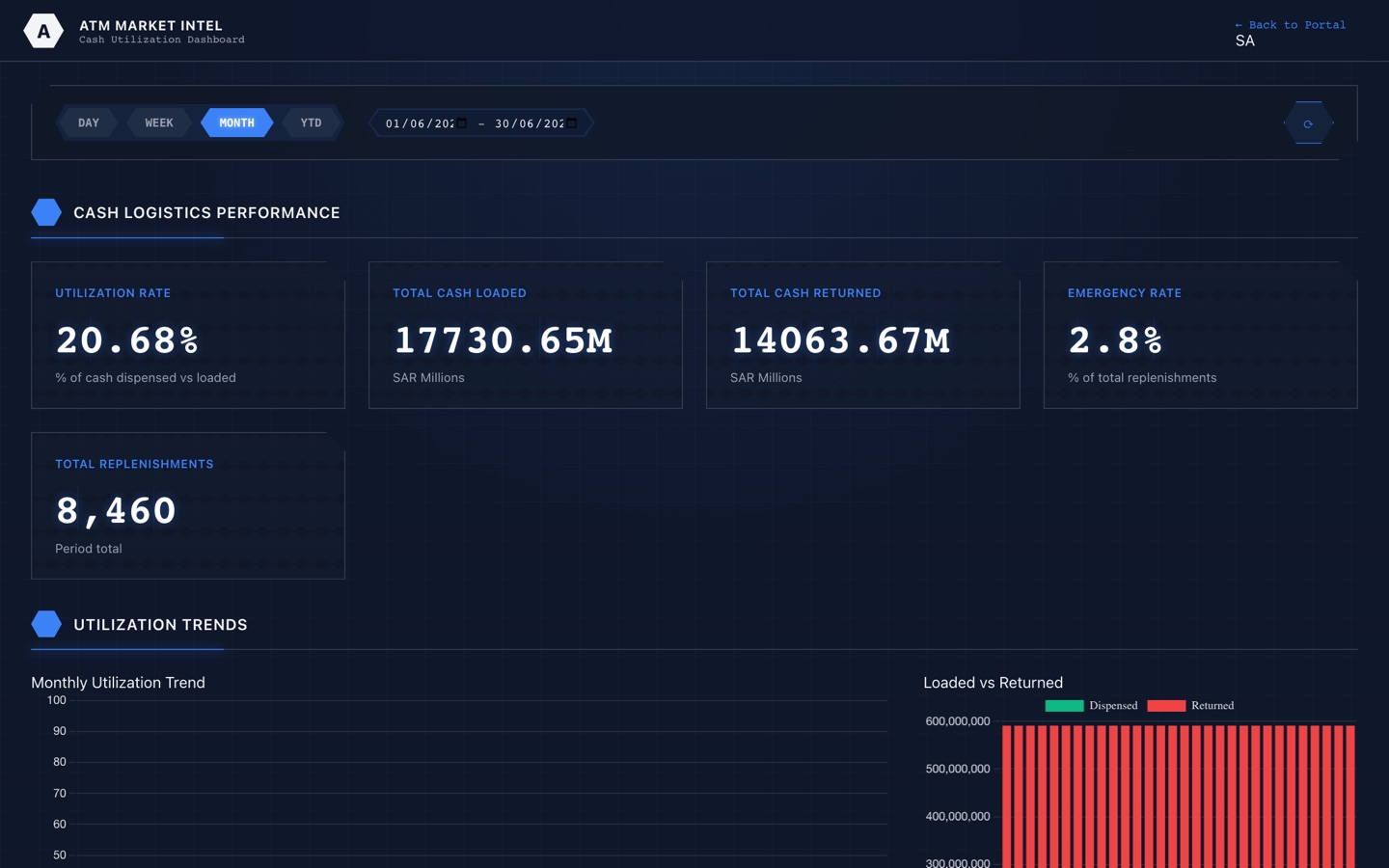Click the 60 axis label on trend chart
The width and height of the screenshot is (1389, 868).
click(x=60, y=824)
